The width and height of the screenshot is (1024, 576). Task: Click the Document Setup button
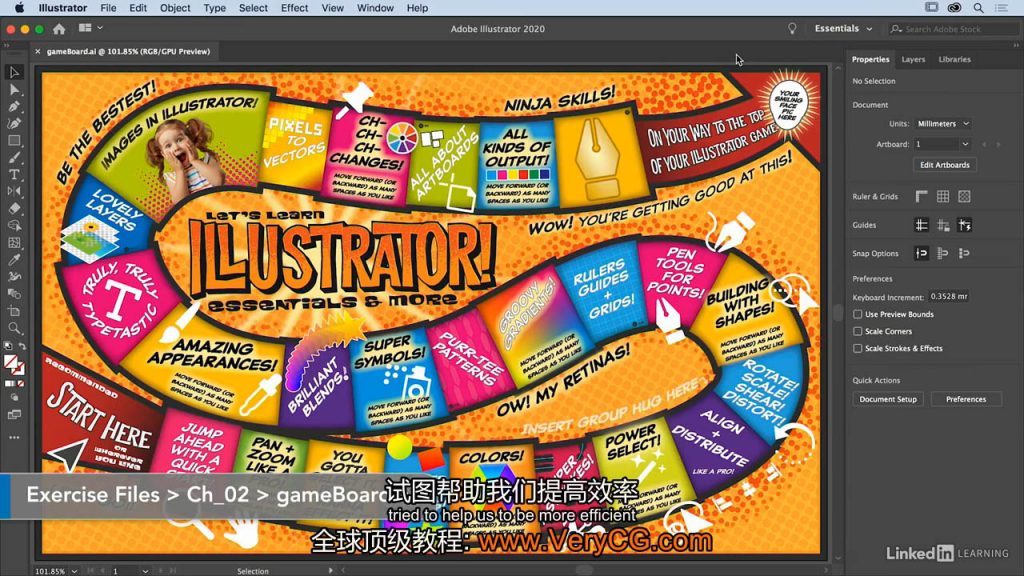(888, 399)
